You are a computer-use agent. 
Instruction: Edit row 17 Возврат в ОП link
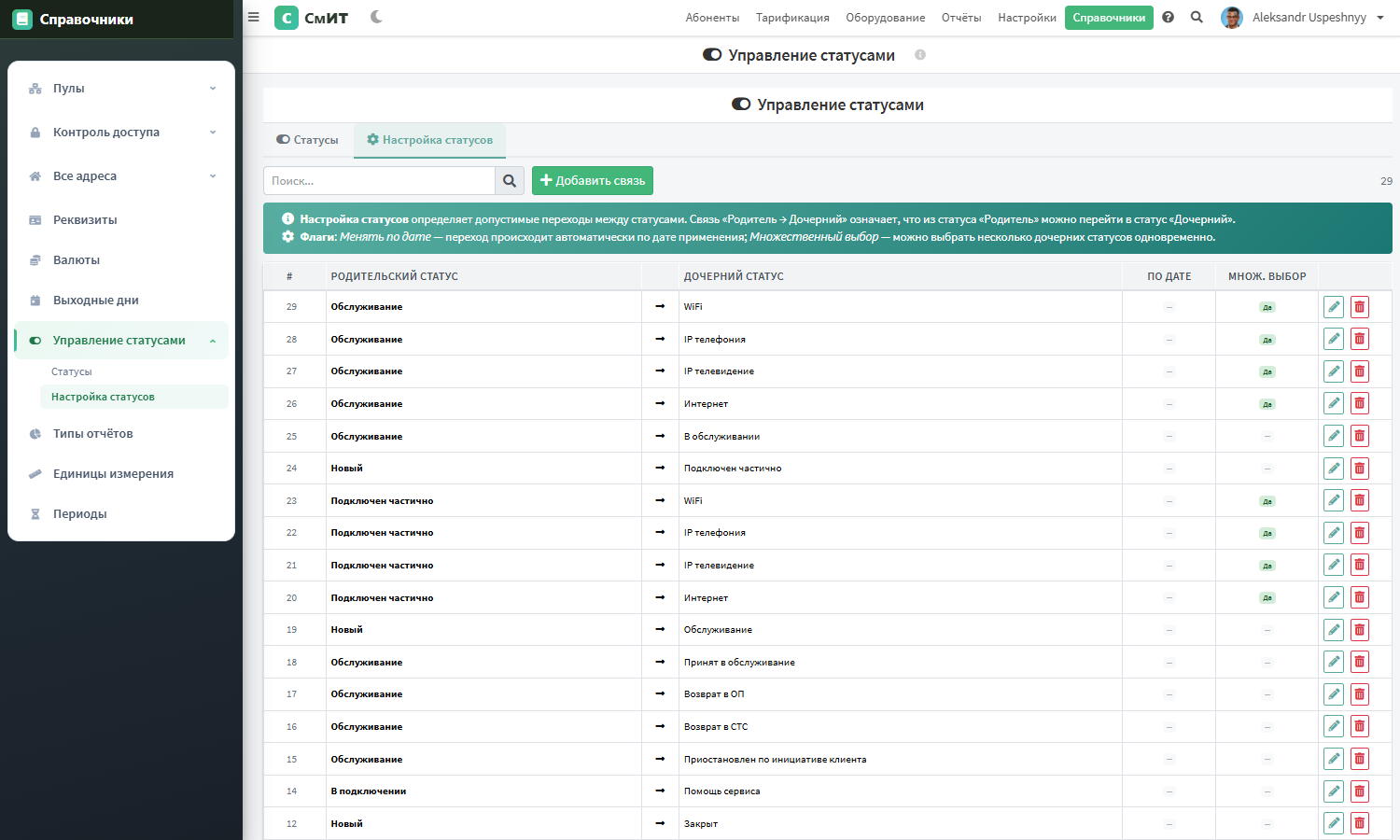point(1334,694)
